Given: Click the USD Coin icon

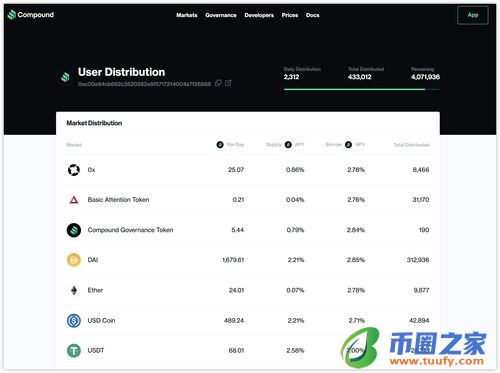Looking at the screenshot, I should pyautogui.click(x=74, y=321).
